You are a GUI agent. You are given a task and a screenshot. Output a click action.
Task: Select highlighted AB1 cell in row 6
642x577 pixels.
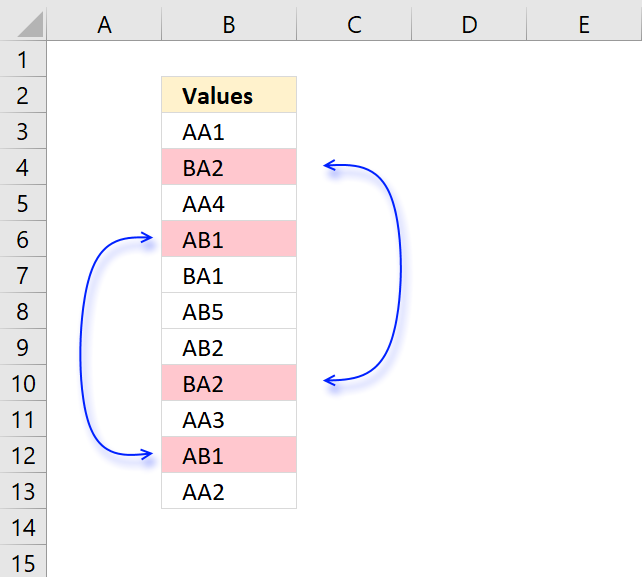[229, 239]
